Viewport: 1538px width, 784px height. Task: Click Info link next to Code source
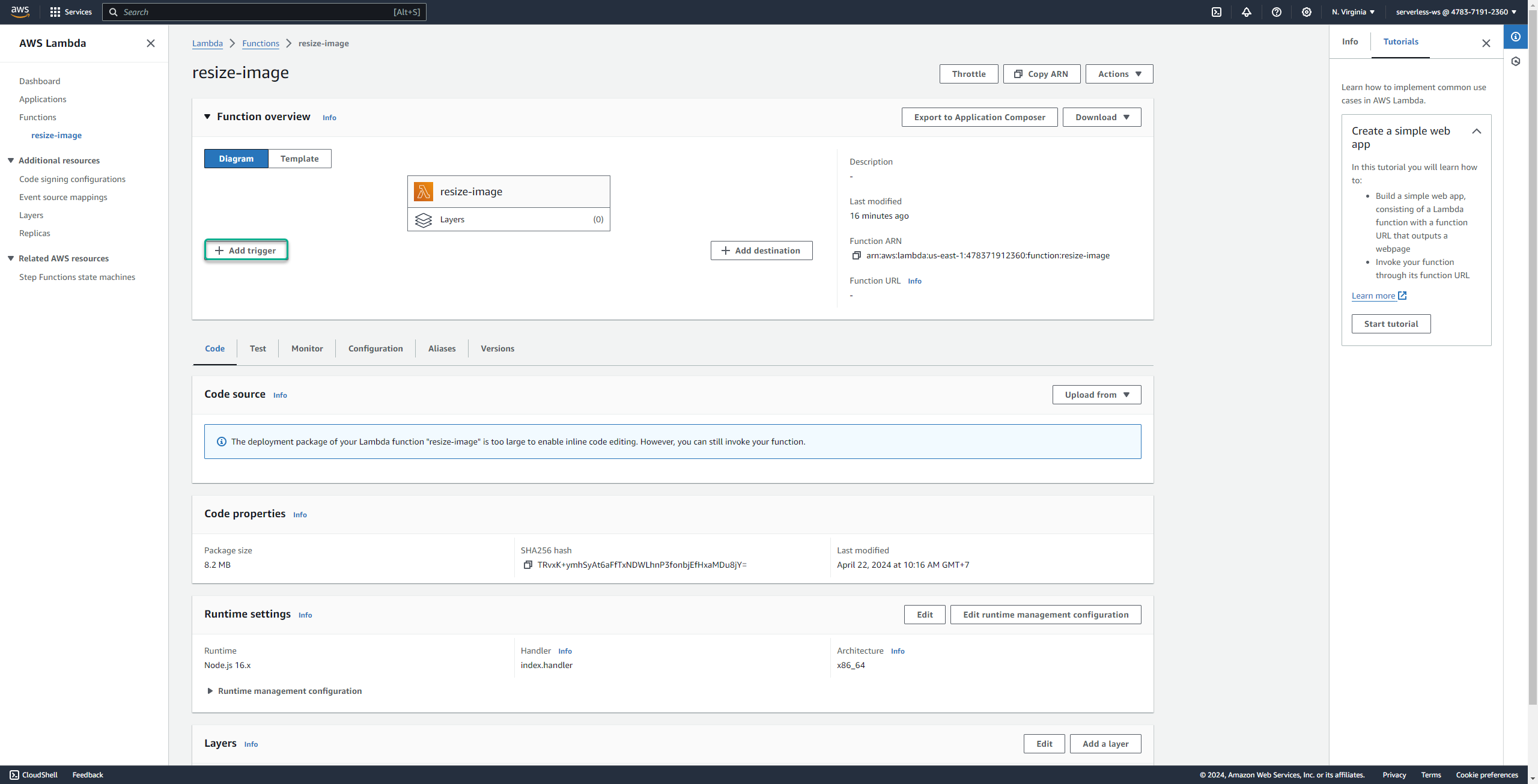pos(280,395)
